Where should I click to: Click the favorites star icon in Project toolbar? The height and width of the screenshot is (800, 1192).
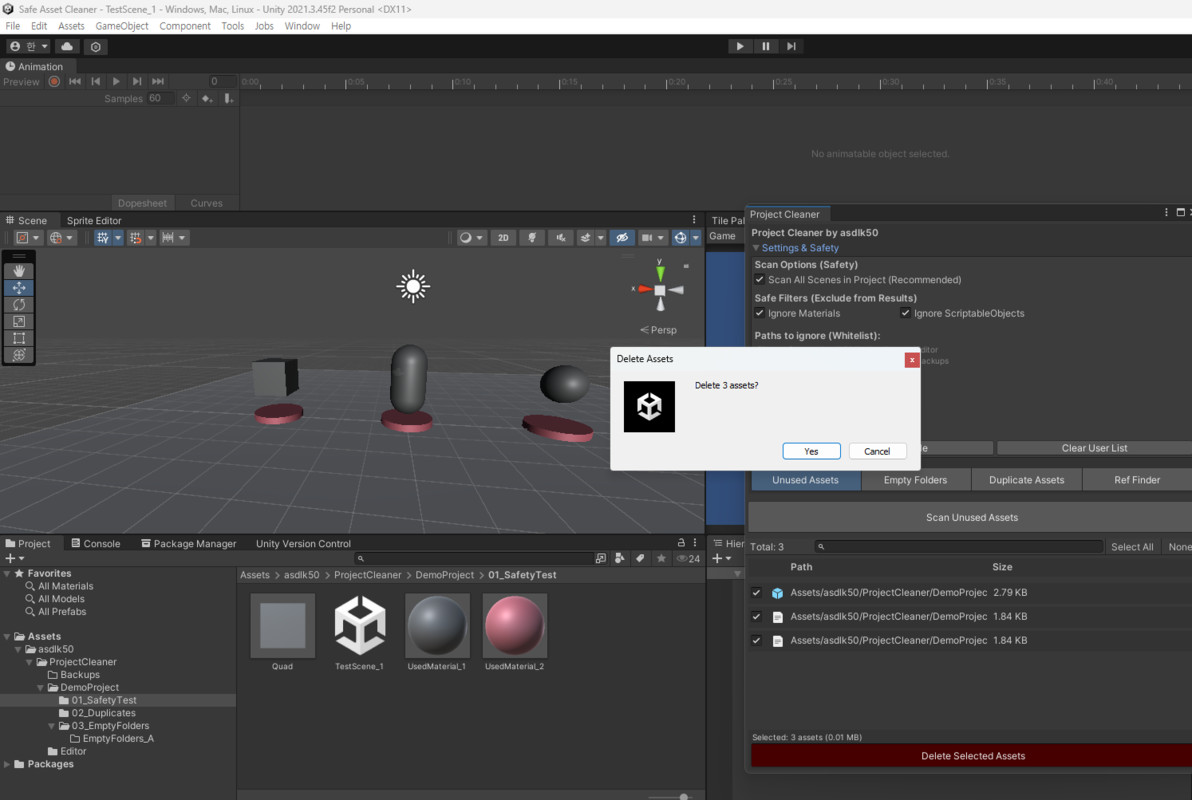tap(661, 558)
